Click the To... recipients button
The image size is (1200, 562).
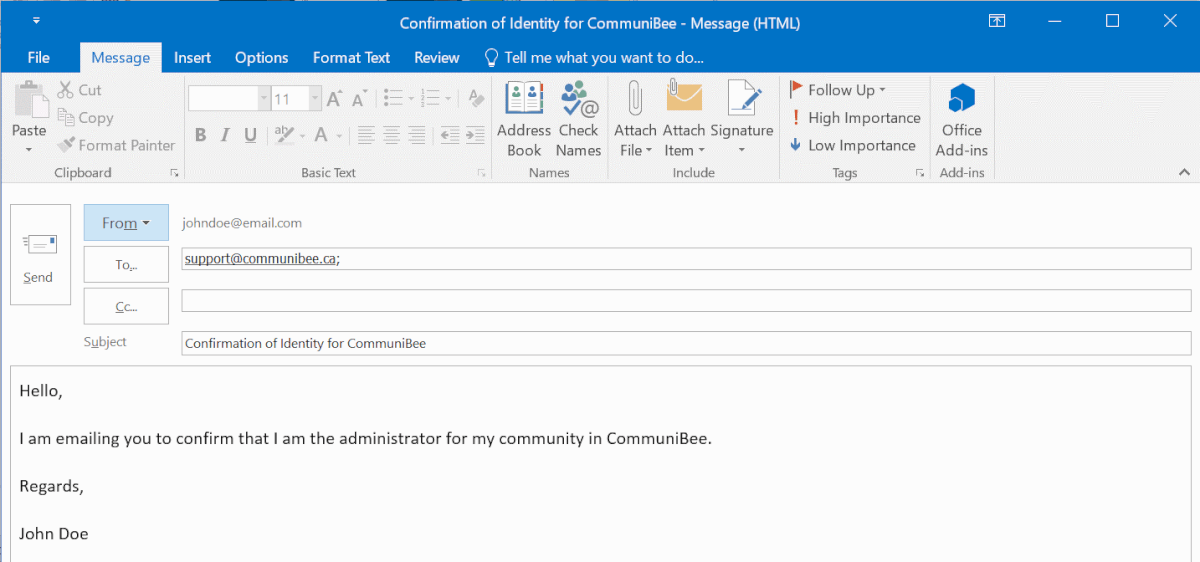[x=126, y=264]
